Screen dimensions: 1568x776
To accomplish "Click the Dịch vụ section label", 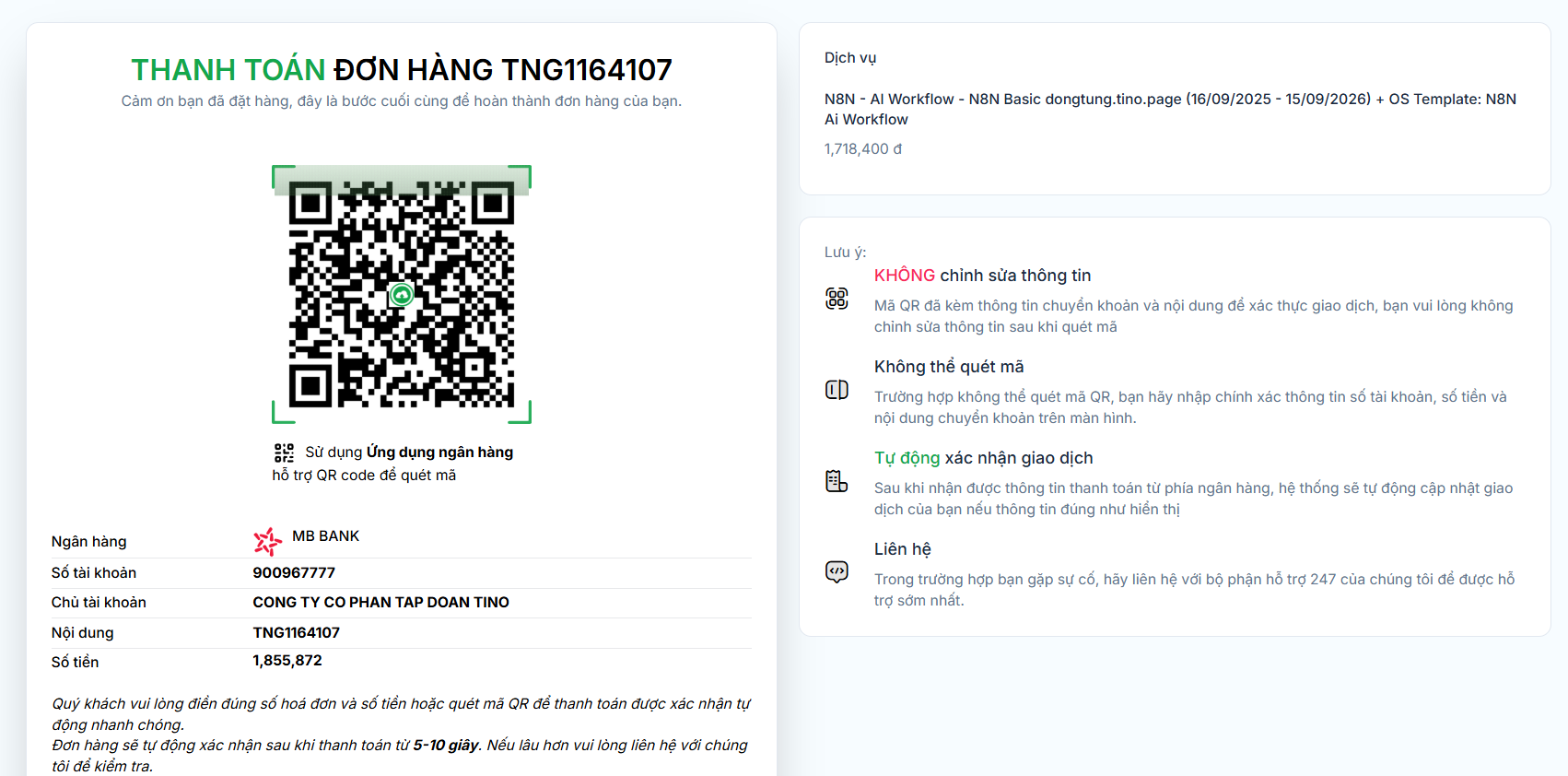I will click(850, 58).
